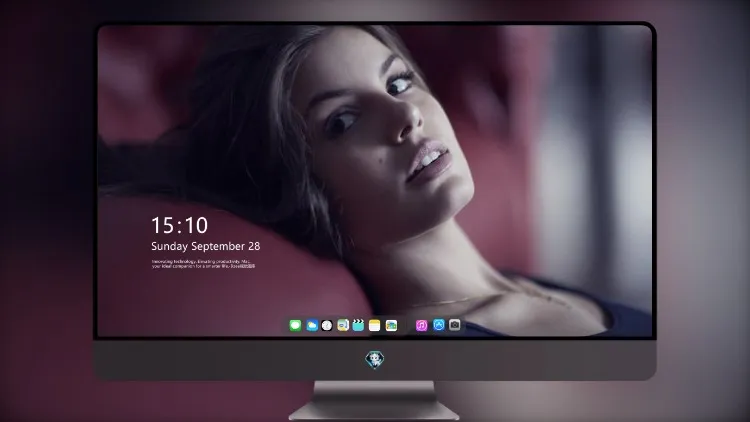
Task: Open the blue App Store icon
Action: (x=439, y=325)
